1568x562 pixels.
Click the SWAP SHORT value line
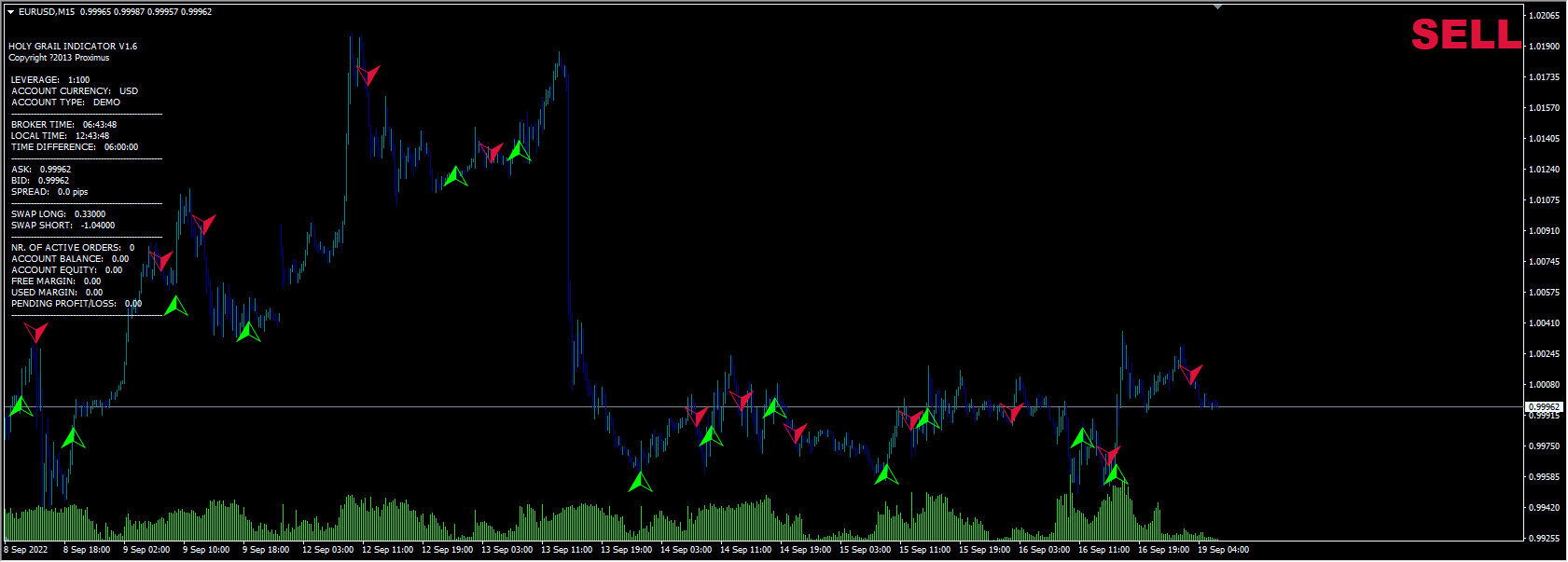click(x=62, y=226)
